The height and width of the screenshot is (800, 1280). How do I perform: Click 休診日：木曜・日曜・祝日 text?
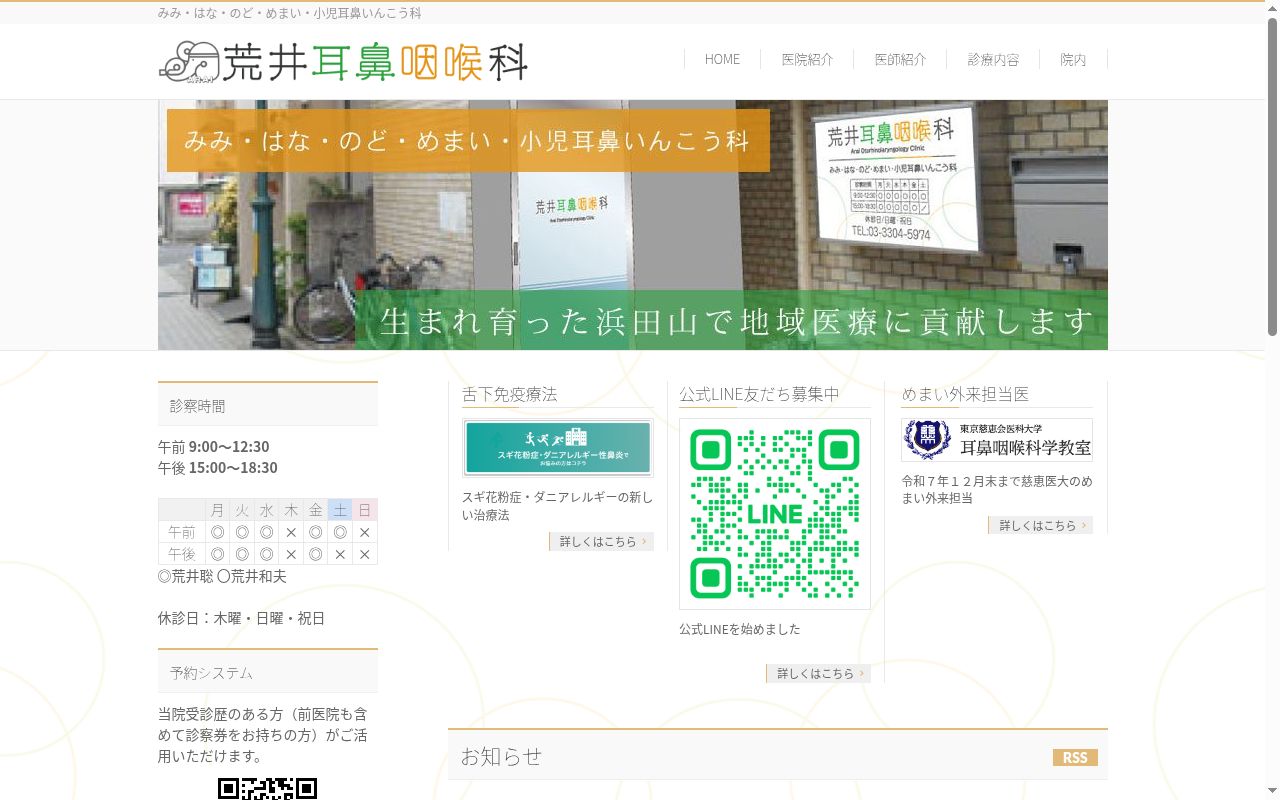coord(241,618)
